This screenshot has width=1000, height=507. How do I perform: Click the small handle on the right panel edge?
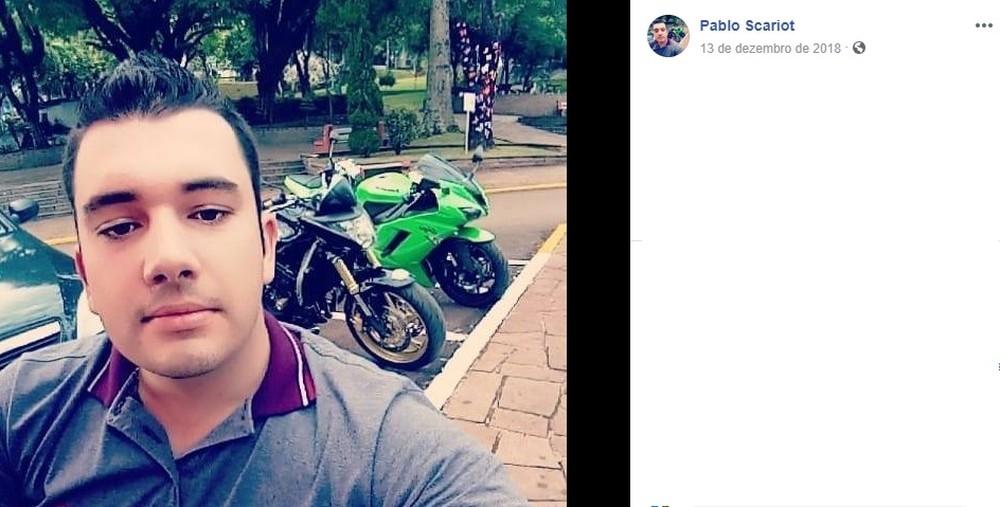coord(997,367)
